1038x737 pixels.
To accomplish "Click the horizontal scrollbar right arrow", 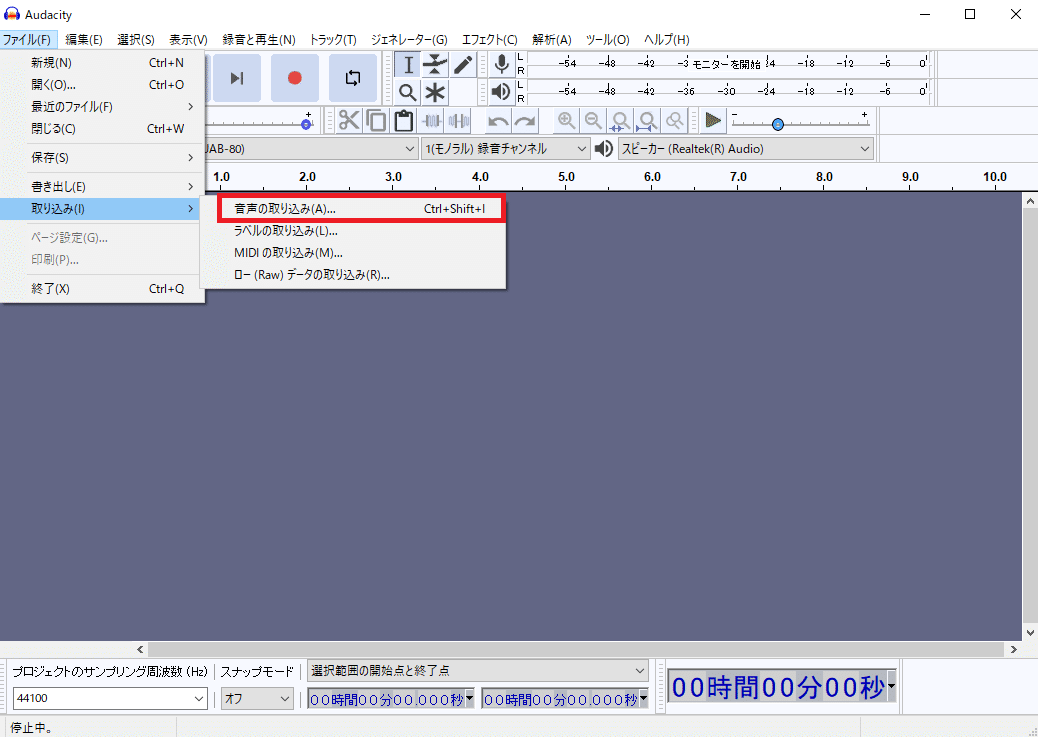I will click(1014, 650).
